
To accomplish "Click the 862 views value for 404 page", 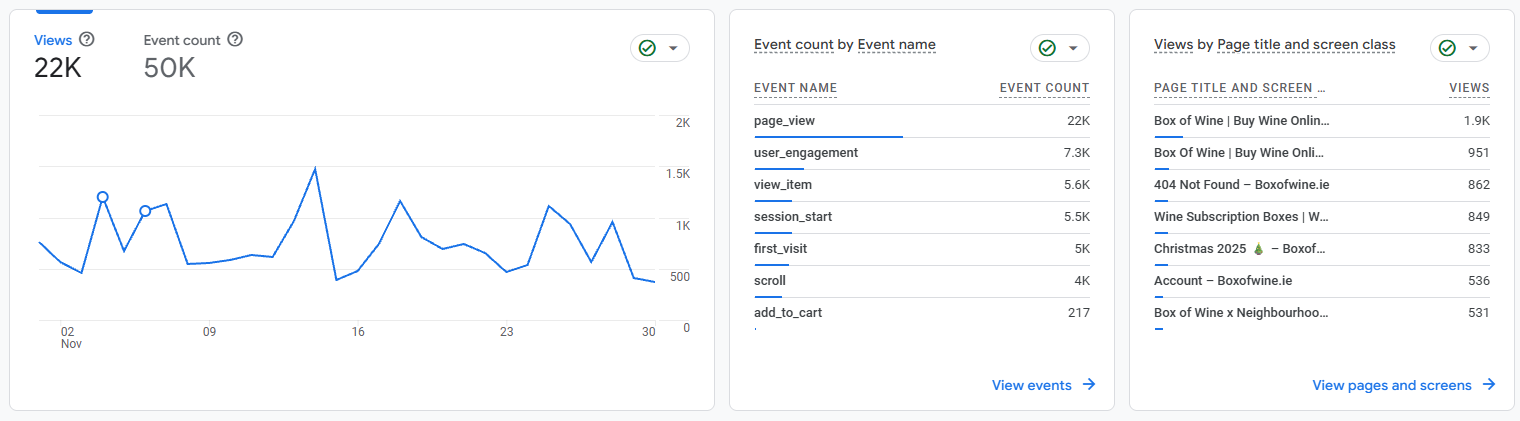I will pos(1478,184).
